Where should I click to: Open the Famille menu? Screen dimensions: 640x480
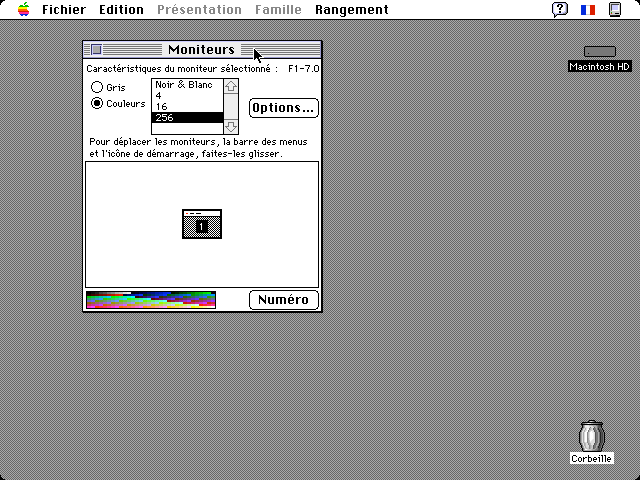(x=278, y=9)
